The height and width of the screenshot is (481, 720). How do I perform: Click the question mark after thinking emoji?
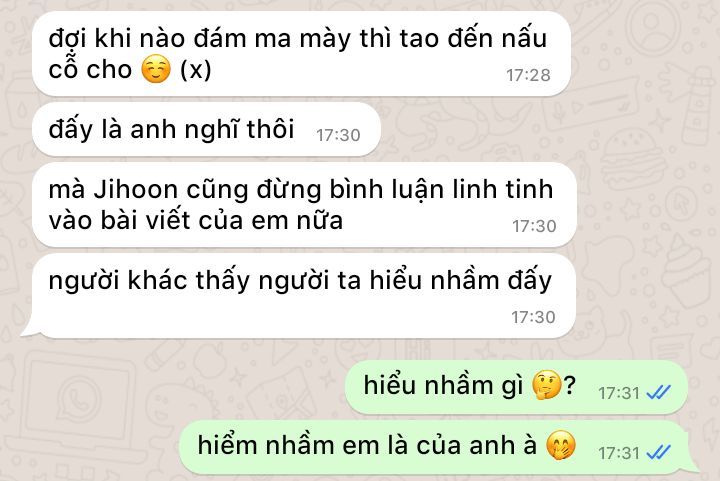(569, 385)
